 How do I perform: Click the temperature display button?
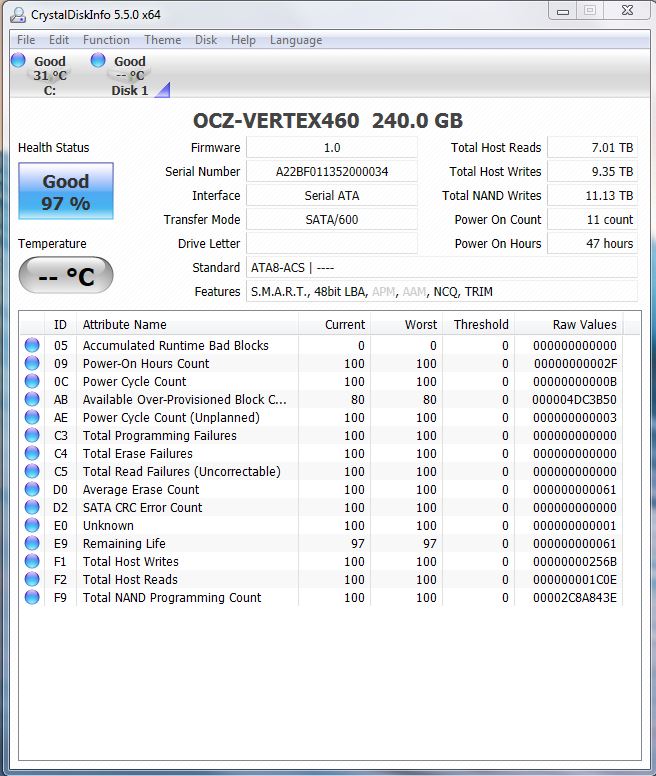(66, 276)
